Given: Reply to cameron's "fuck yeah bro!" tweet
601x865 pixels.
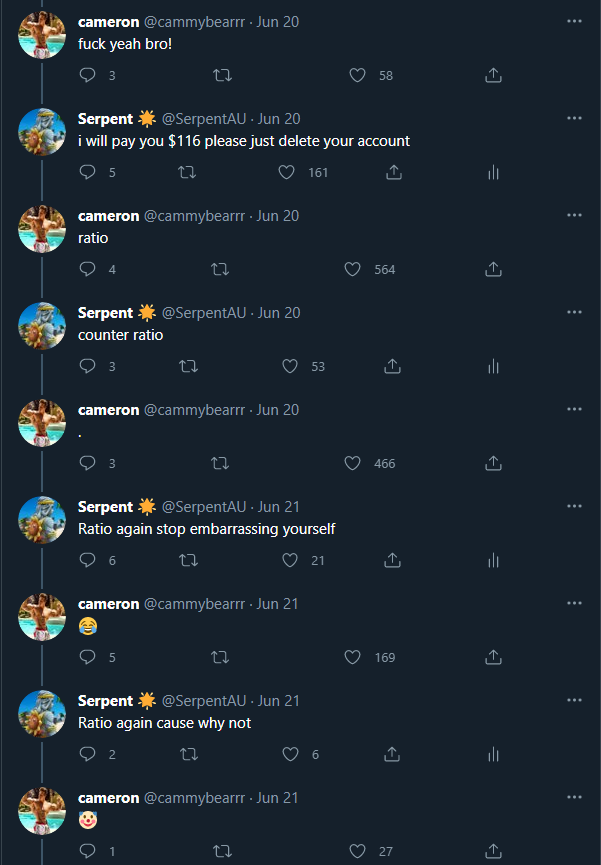Looking at the screenshot, I should pos(87,75).
